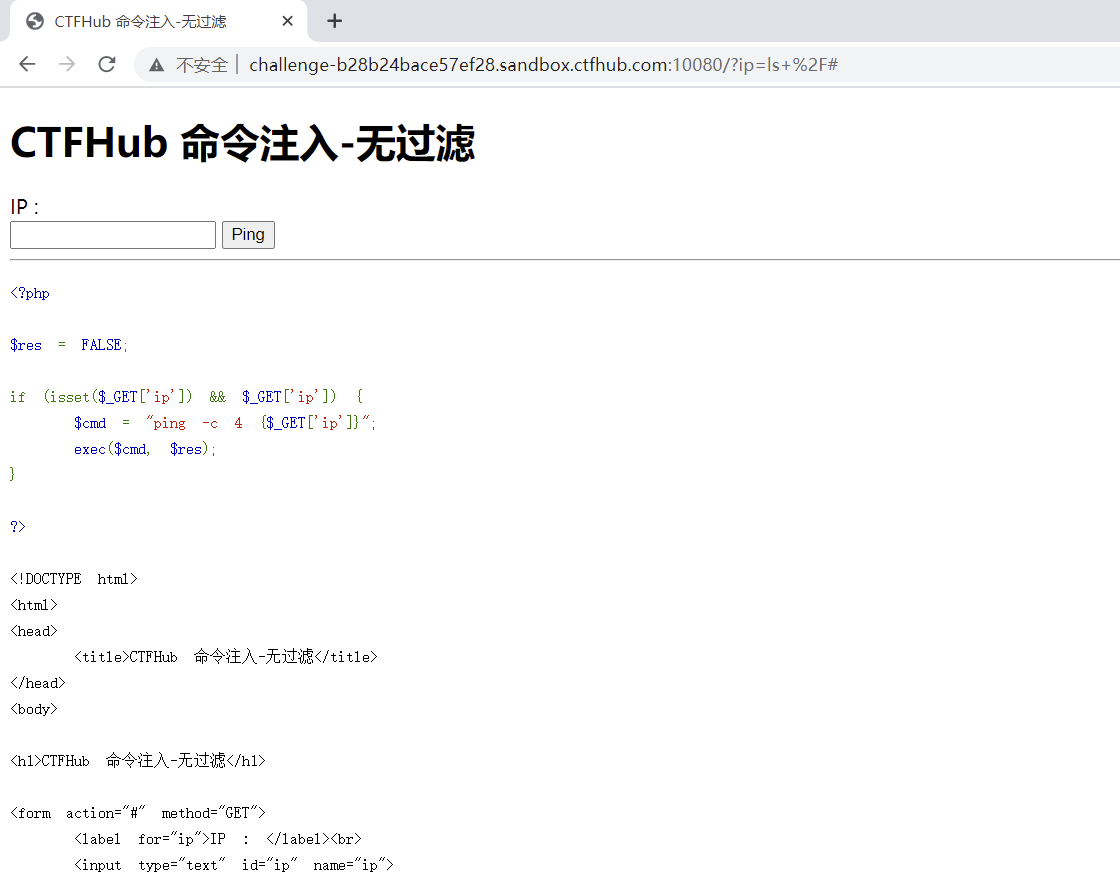Click the CTFHub 命令注入-无过滤 page heading
This screenshot has height=875, width=1120.
[x=242, y=144]
